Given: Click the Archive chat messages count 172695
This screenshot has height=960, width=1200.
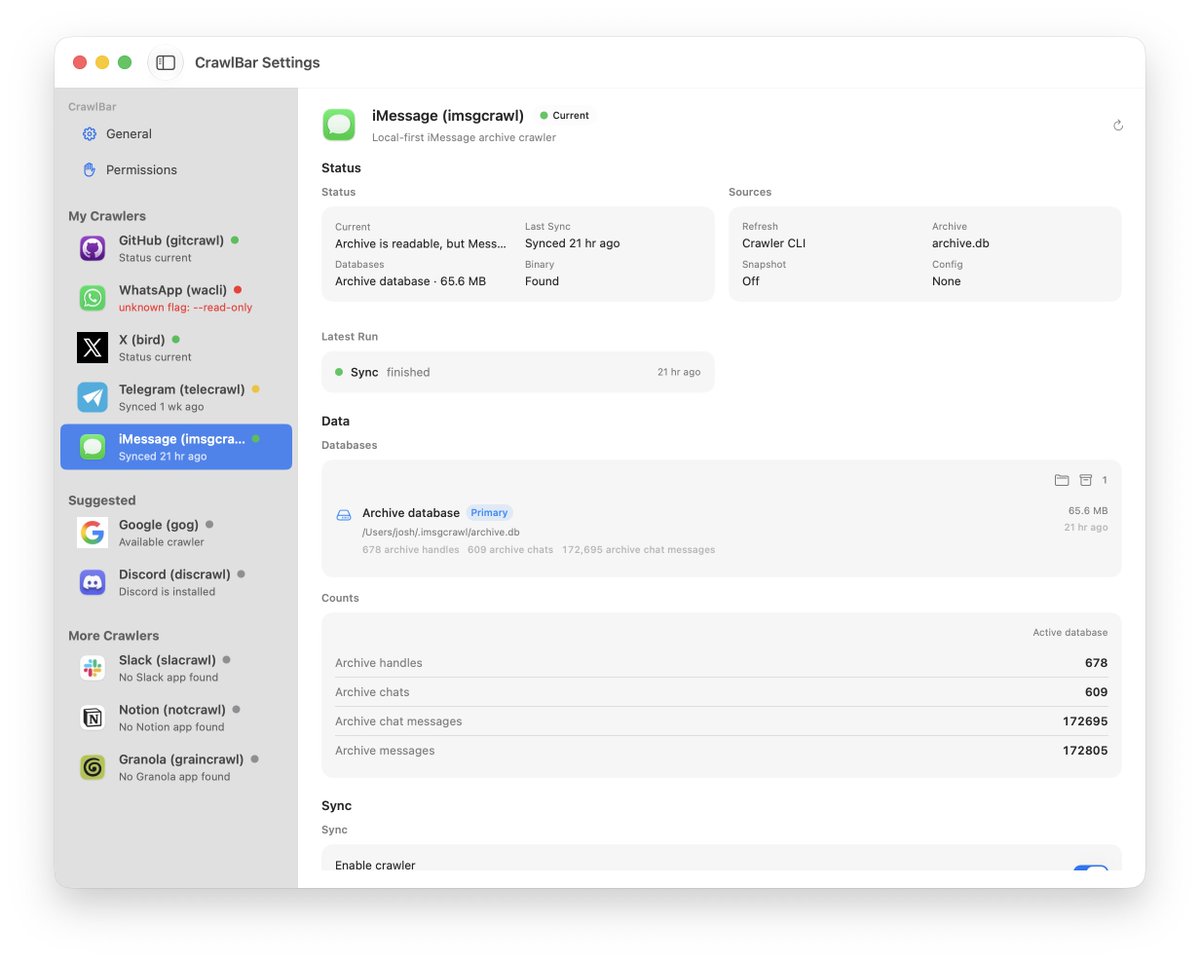Looking at the screenshot, I should click(1085, 721).
